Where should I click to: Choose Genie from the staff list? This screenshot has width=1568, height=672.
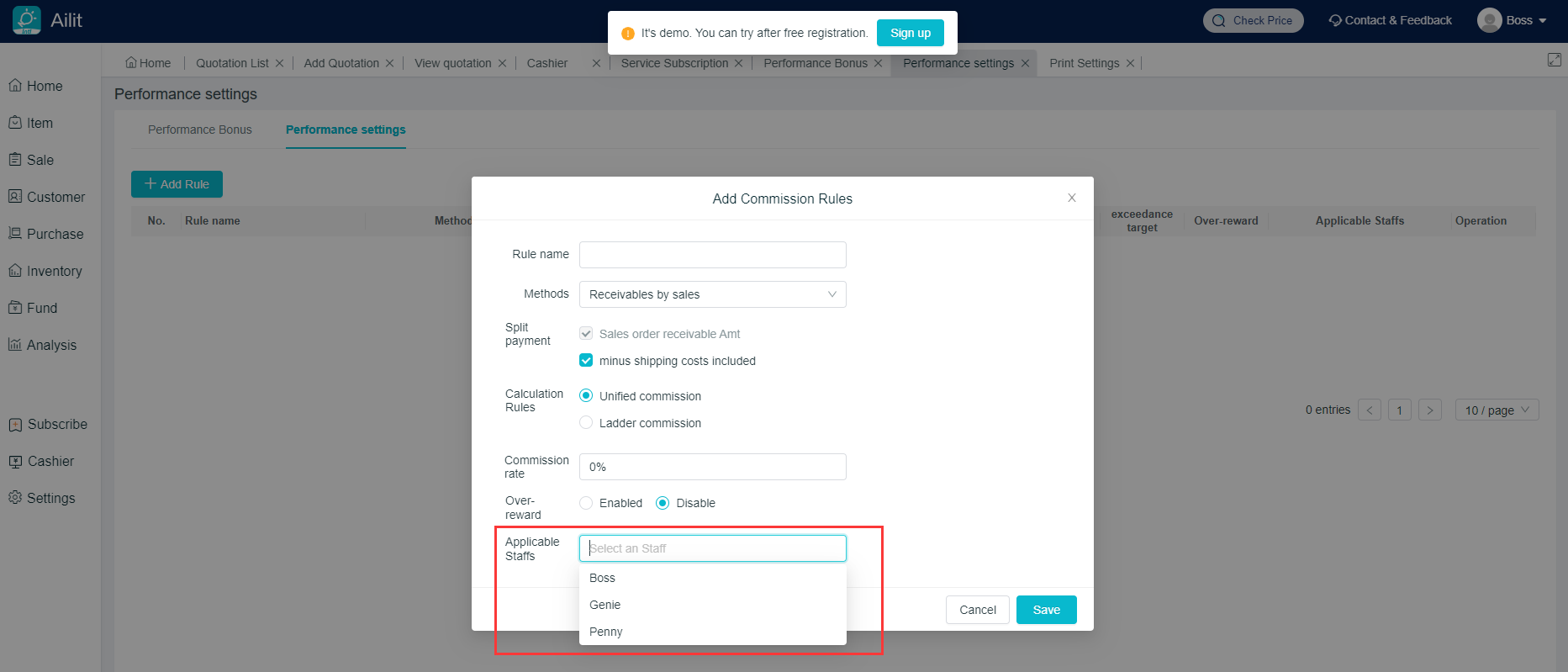point(605,605)
